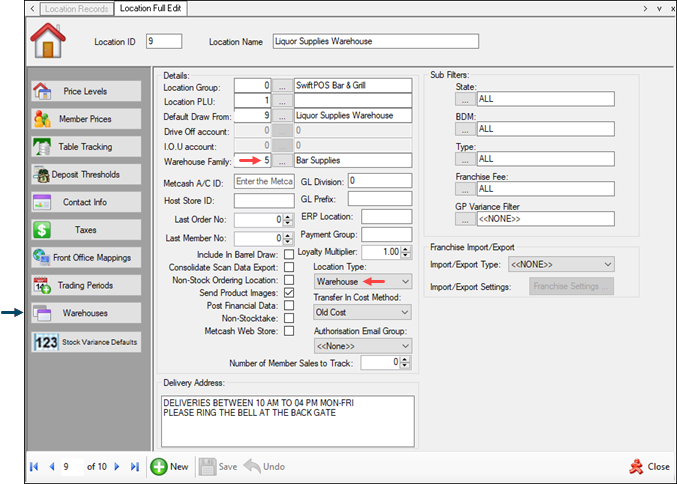Screen dimensions: 677x484
Task: Open the Trading Periods section
Action: pyautogui.click(x=86, y=285)
